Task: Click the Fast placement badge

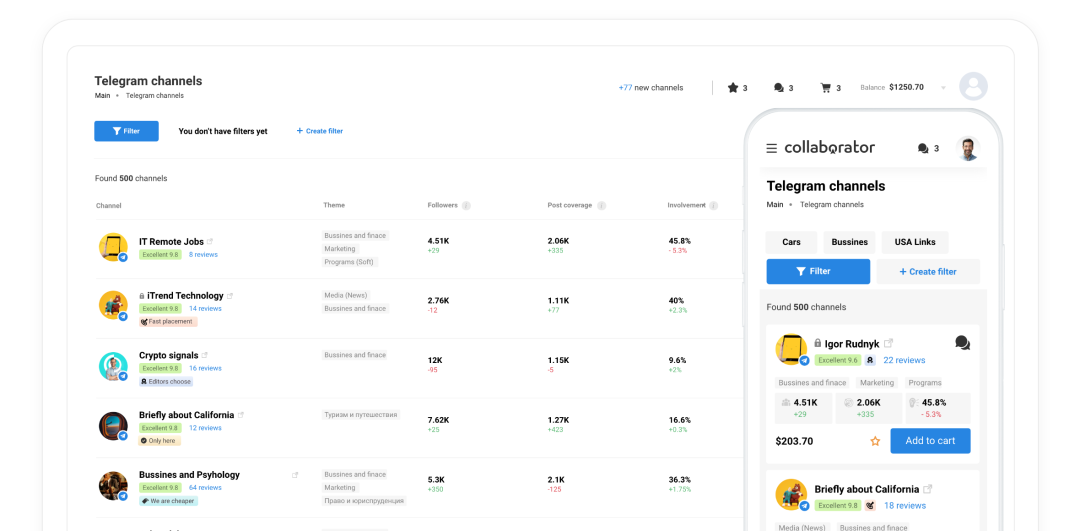Action: click(168, 322)
